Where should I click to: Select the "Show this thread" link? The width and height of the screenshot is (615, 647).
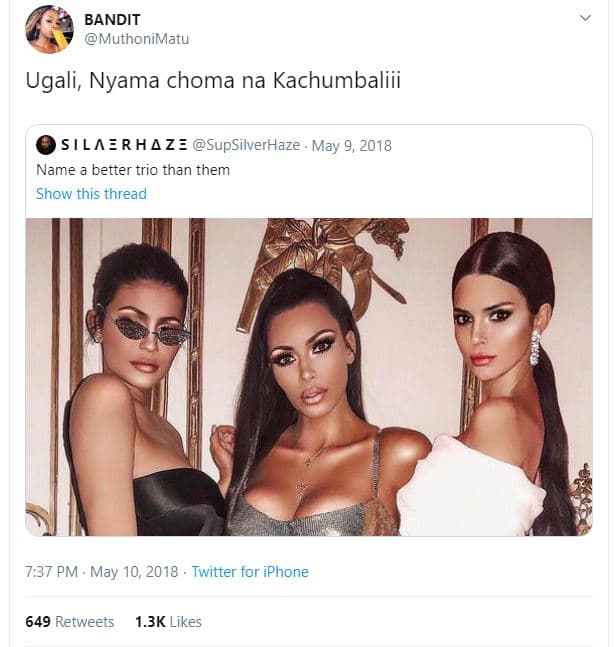click(91, 194)
